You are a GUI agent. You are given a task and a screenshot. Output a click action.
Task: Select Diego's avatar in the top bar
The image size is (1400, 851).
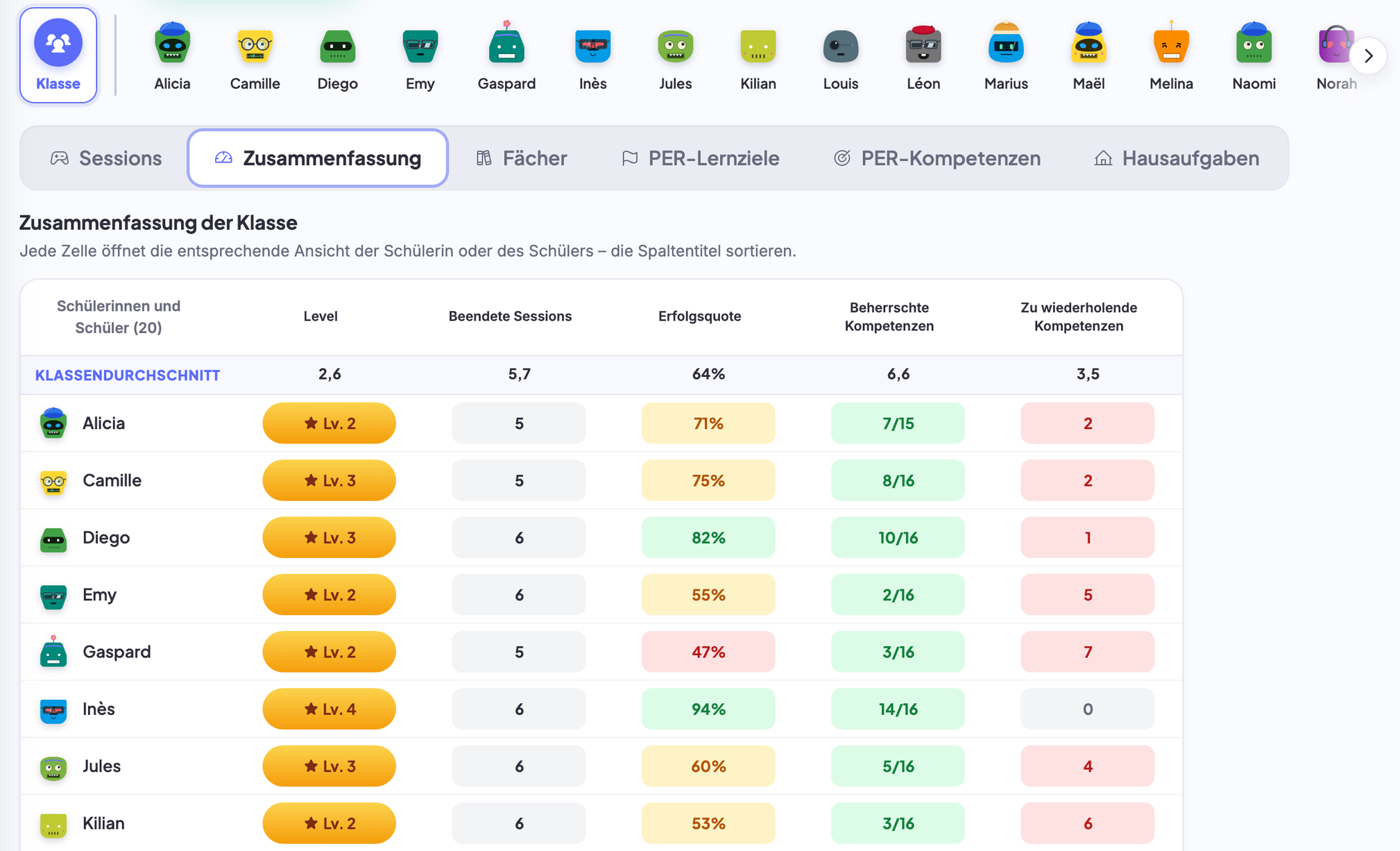(x=337, y=56)
